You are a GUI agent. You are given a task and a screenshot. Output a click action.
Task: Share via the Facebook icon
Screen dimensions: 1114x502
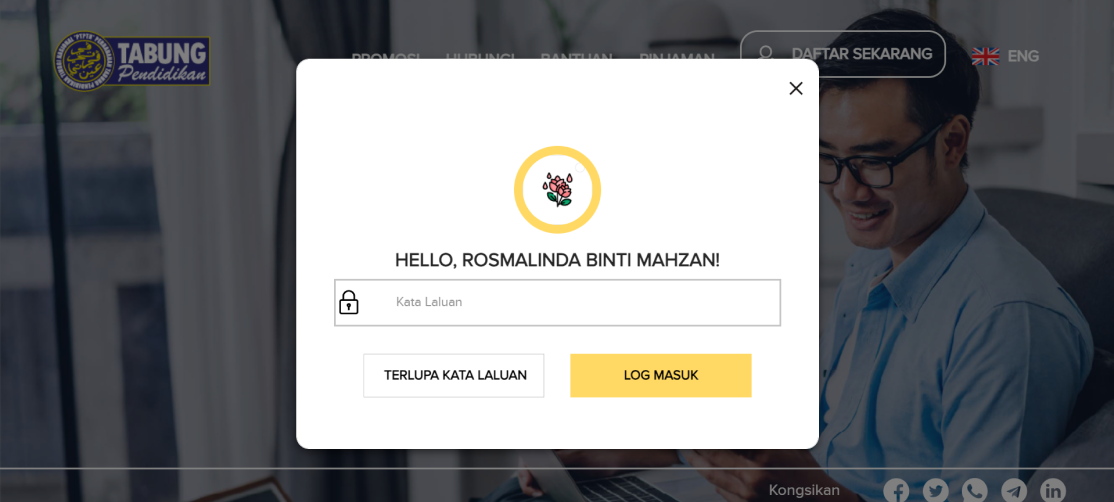pos(897,491)
